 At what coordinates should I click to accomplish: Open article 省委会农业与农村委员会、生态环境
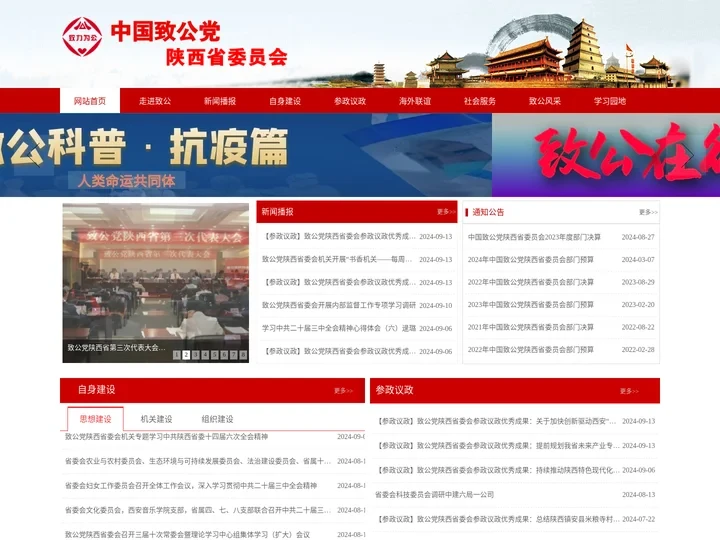(x=197, y=461)
